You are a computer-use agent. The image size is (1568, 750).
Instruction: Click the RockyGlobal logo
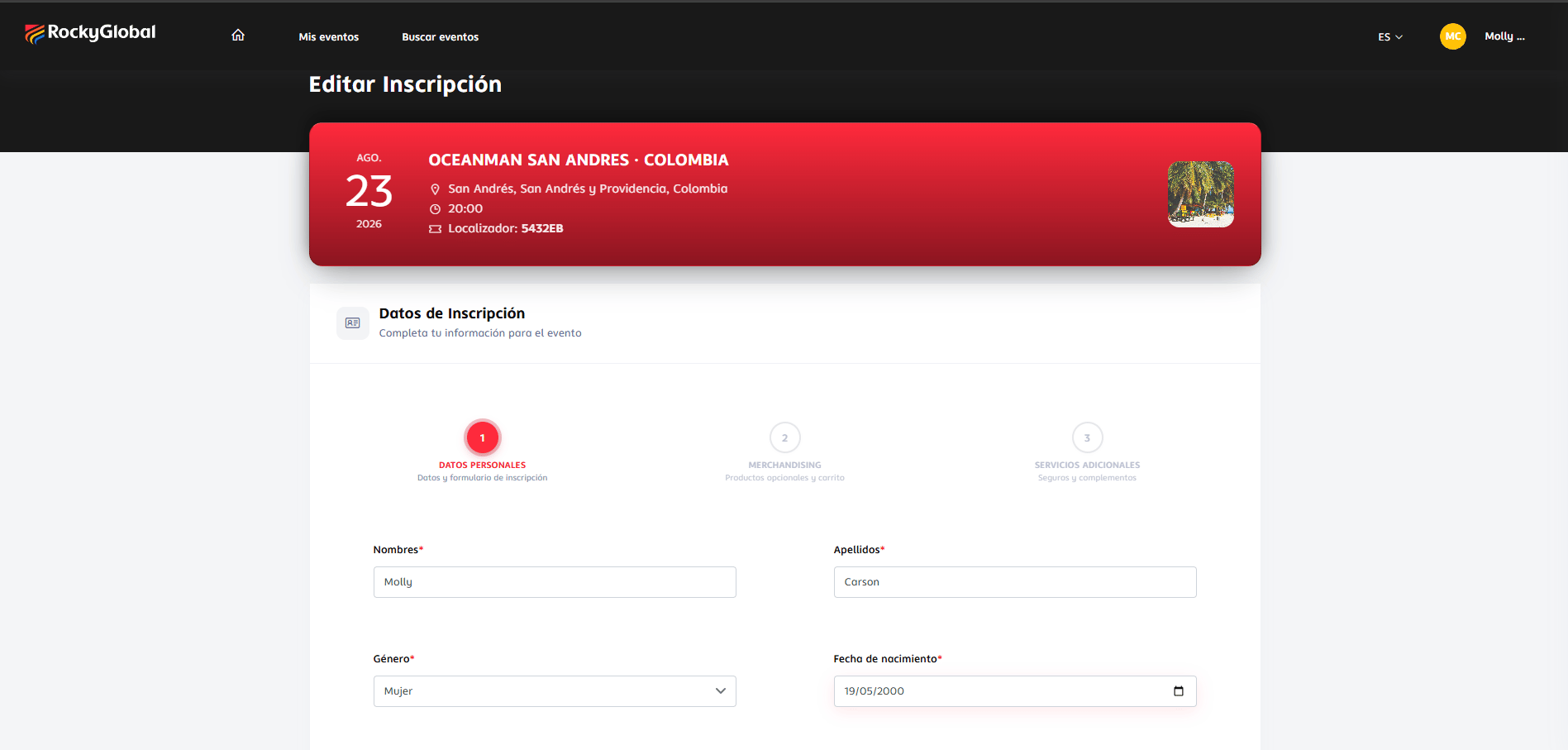click(x=90, y=33)
